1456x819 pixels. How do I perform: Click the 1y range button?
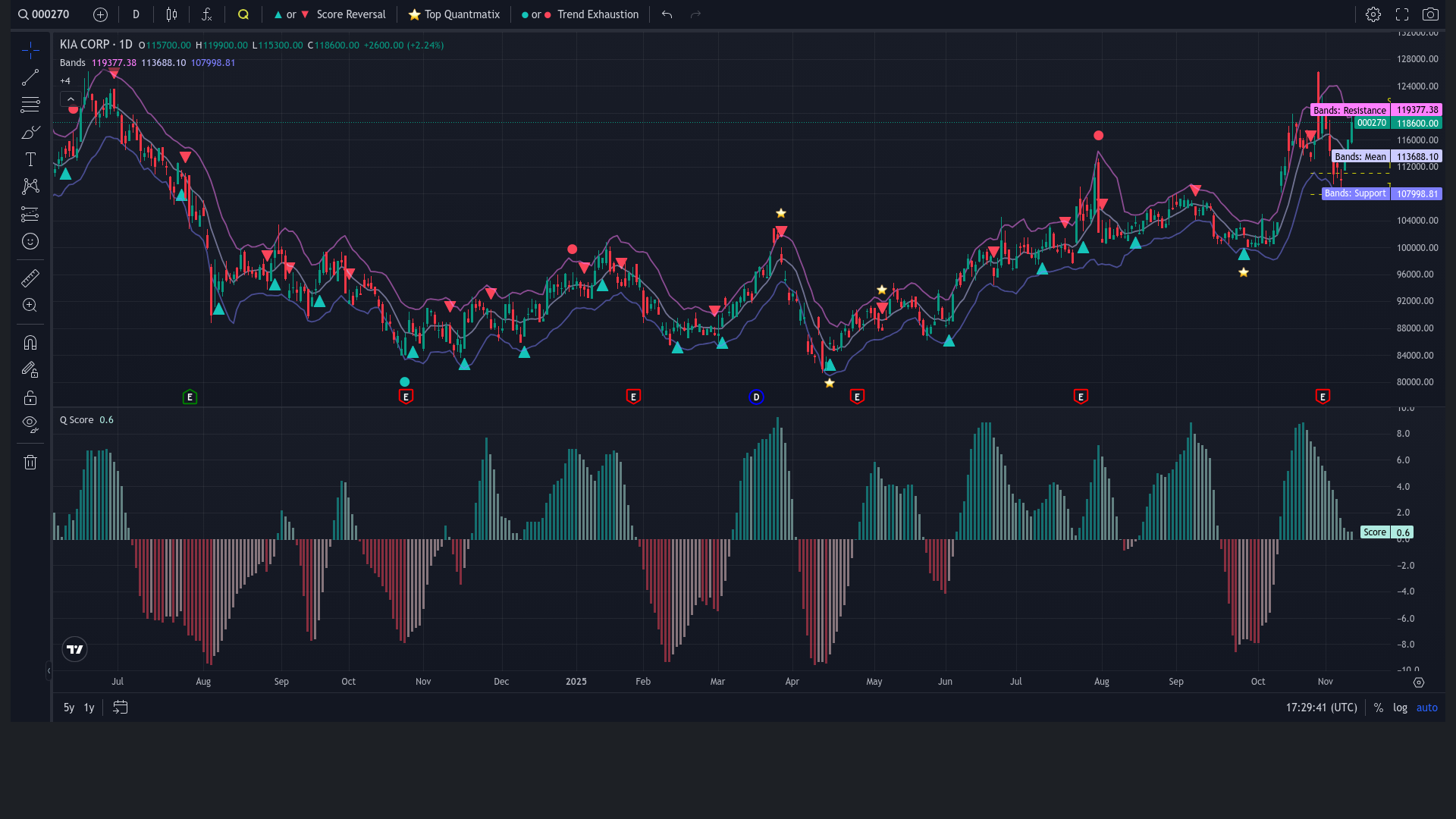(x=89, y=708)
